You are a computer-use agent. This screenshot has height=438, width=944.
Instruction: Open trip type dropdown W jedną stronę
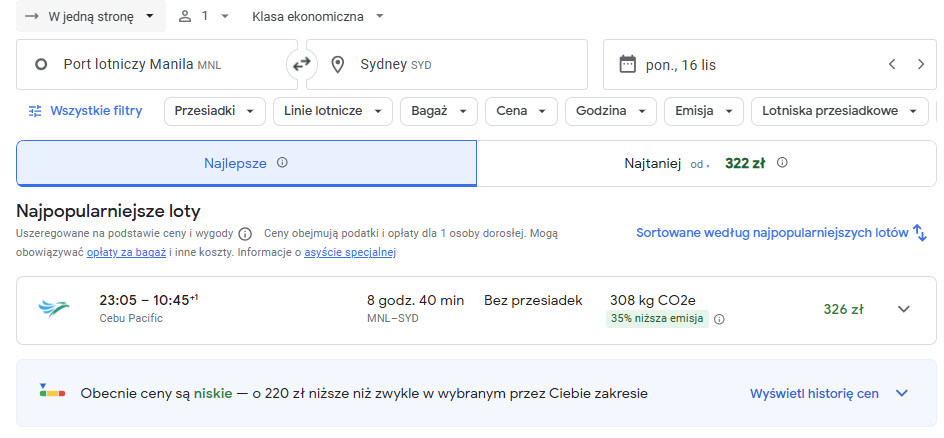tap(91, 16)
